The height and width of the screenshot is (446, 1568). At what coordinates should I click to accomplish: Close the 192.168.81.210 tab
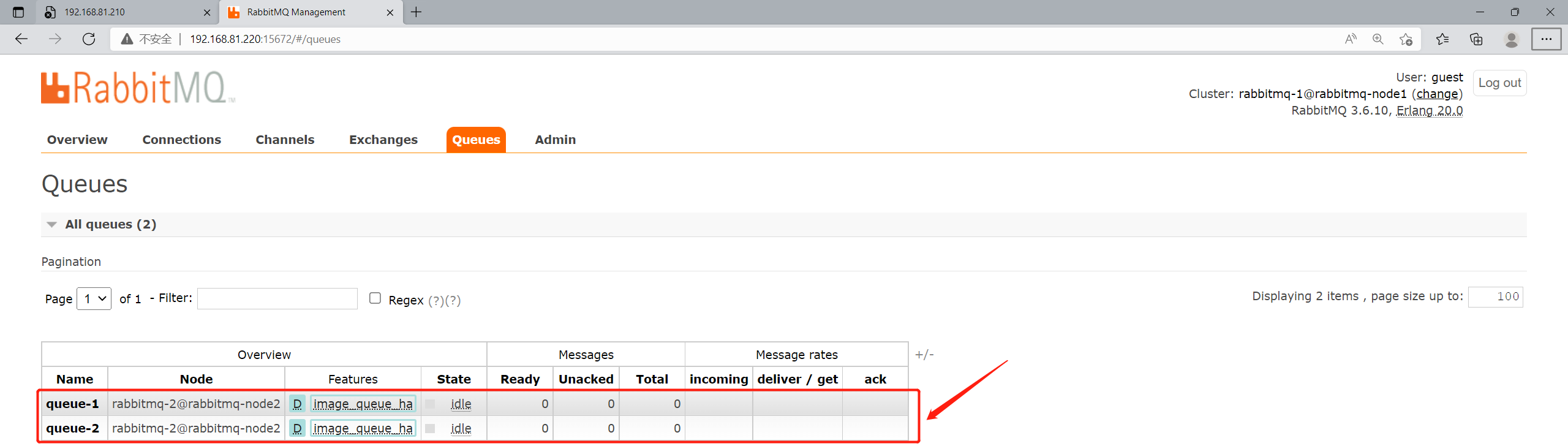pyautogui.click(x=207, y=12)
